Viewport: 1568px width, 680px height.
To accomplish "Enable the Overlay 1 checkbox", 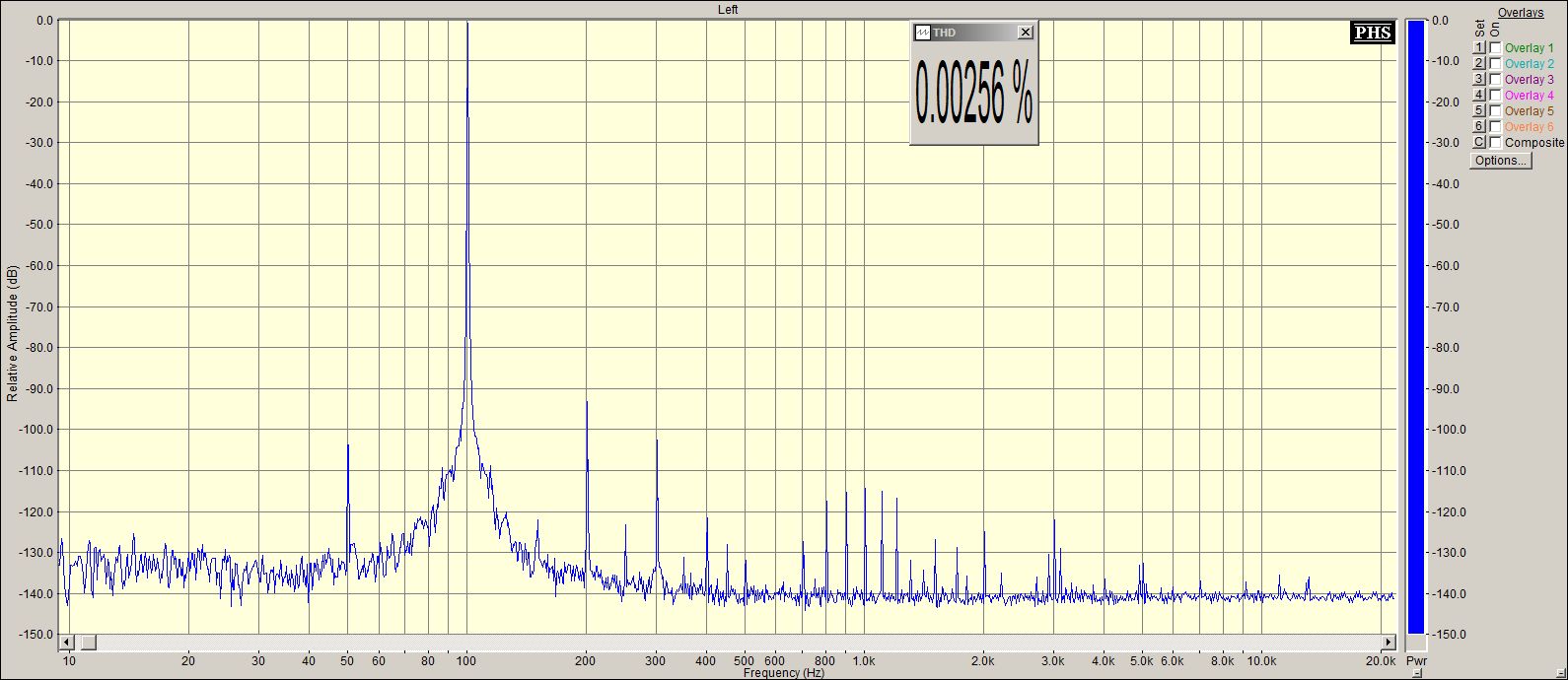I will coord(1495,48).
